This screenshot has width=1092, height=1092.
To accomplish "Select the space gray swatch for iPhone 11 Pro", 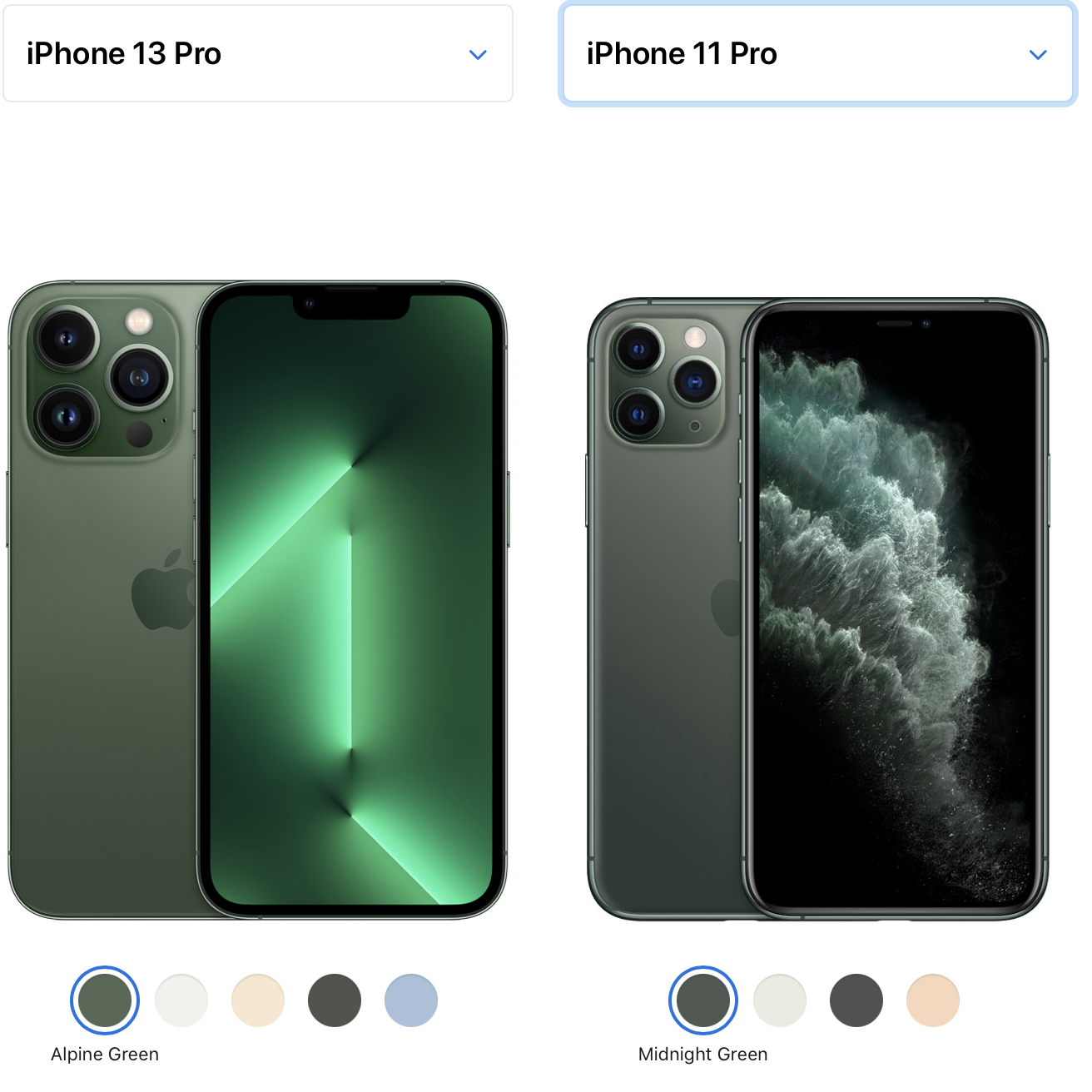I will tap(856, 1000).
